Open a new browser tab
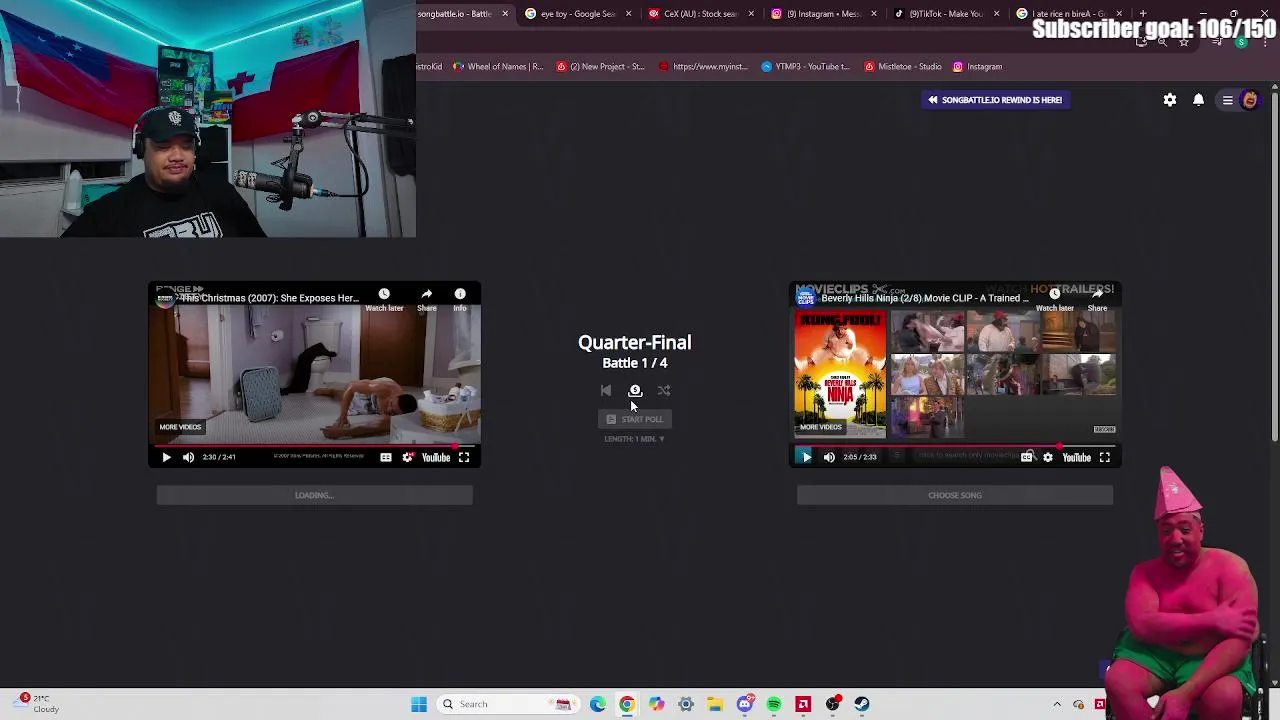 [x=1143, y=14]
